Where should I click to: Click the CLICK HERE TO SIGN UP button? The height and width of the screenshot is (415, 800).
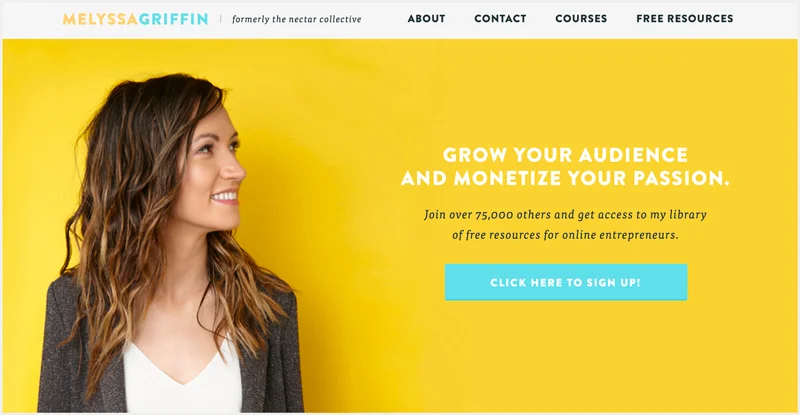pyautogui.click(x=566, y=282)
